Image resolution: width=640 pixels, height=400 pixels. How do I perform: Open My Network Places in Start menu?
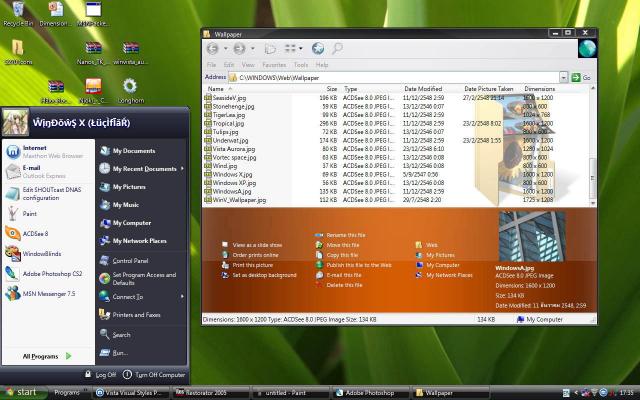pyautogui.click(x=142, y=240)
